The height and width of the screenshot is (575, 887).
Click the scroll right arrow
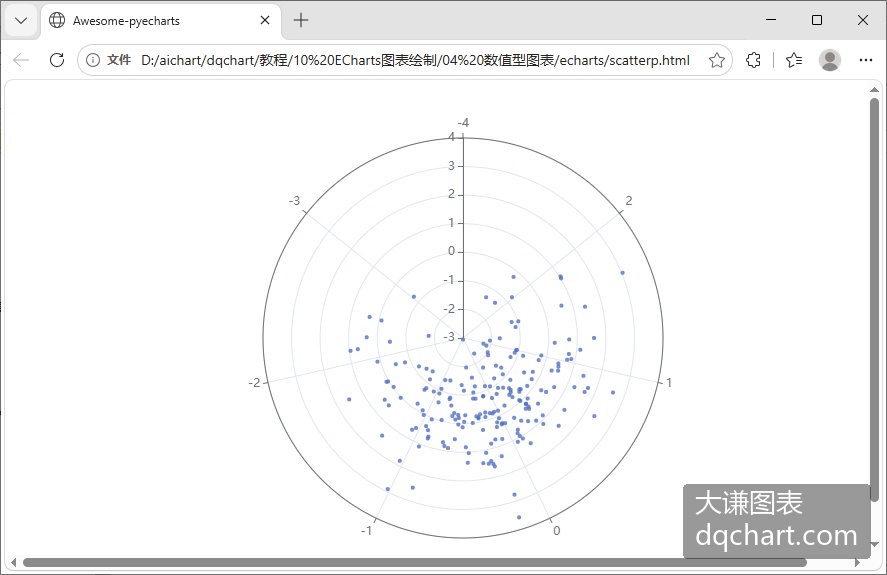(858, 563)
